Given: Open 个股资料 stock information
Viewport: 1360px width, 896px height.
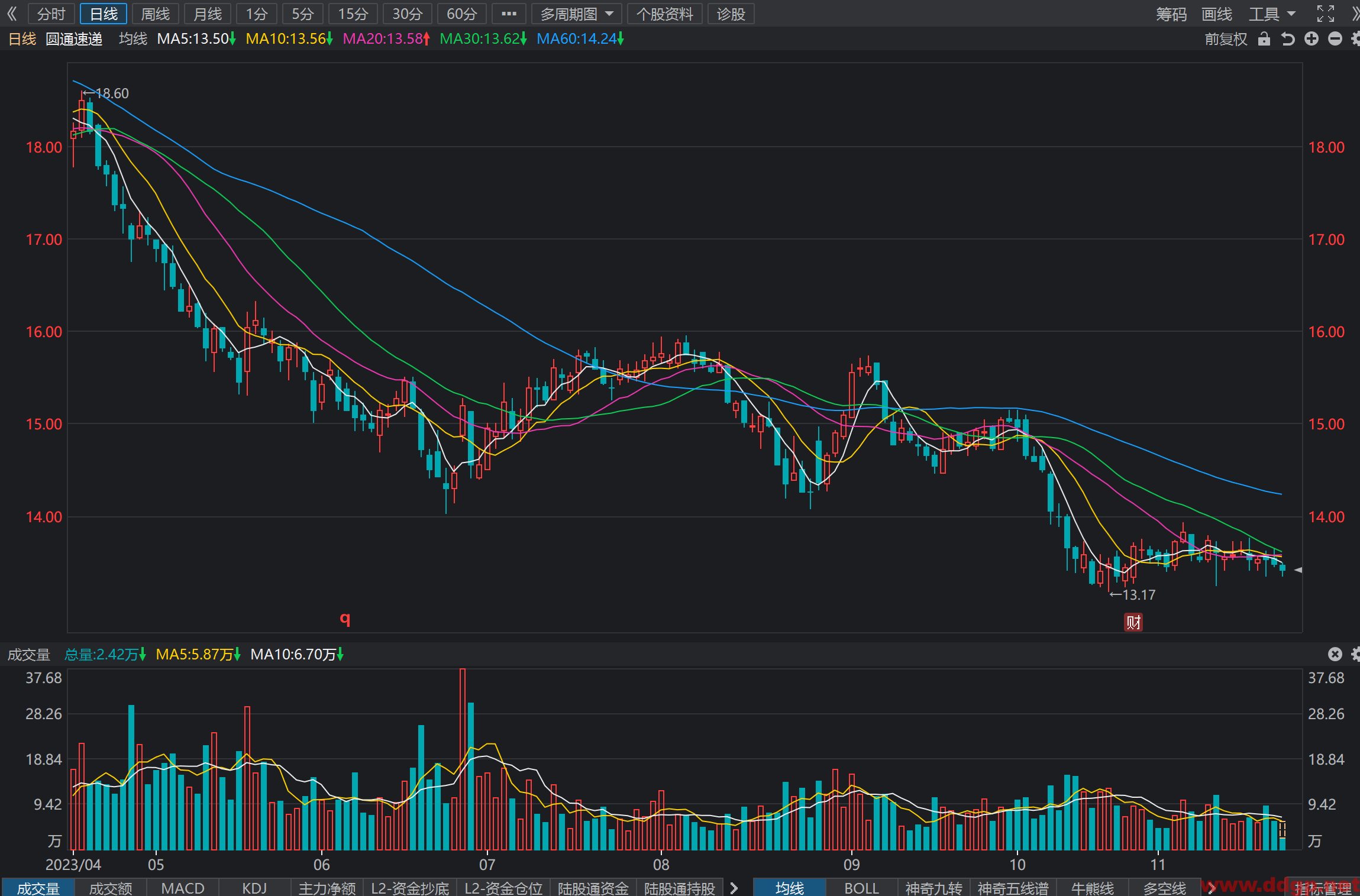Looking at the screenshot, I should 665,14.
